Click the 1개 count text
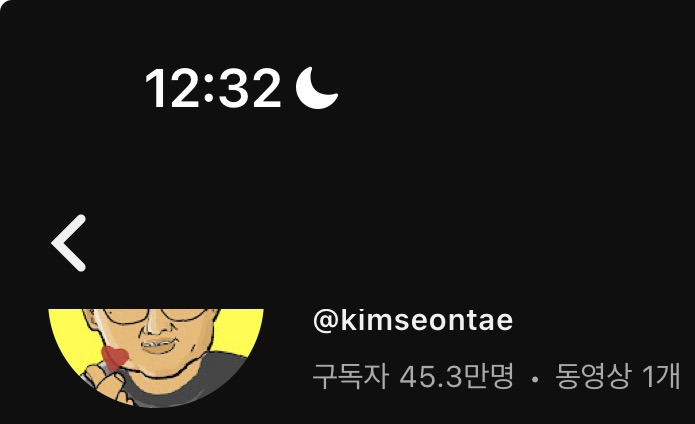The height and width of the screenshot is (424, 695). point(661,376)
